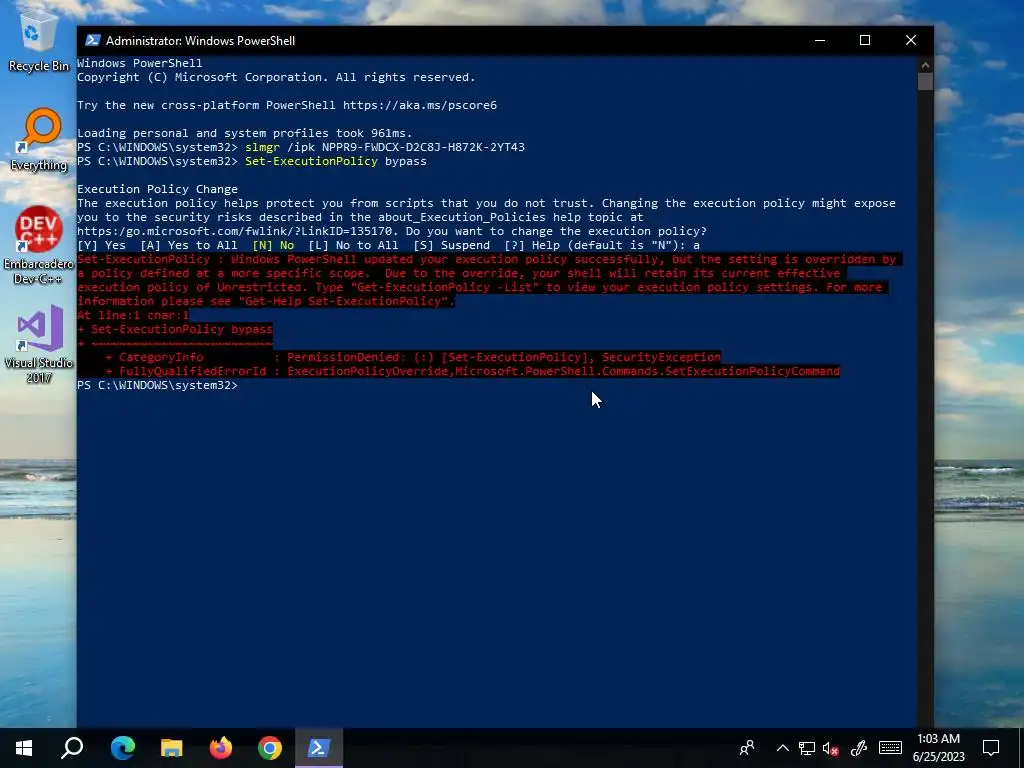Click the "Loading personal and system profiles" line
Image resolution: width=1024 pixels, height=768 pixels.
[x=245, y=133]
